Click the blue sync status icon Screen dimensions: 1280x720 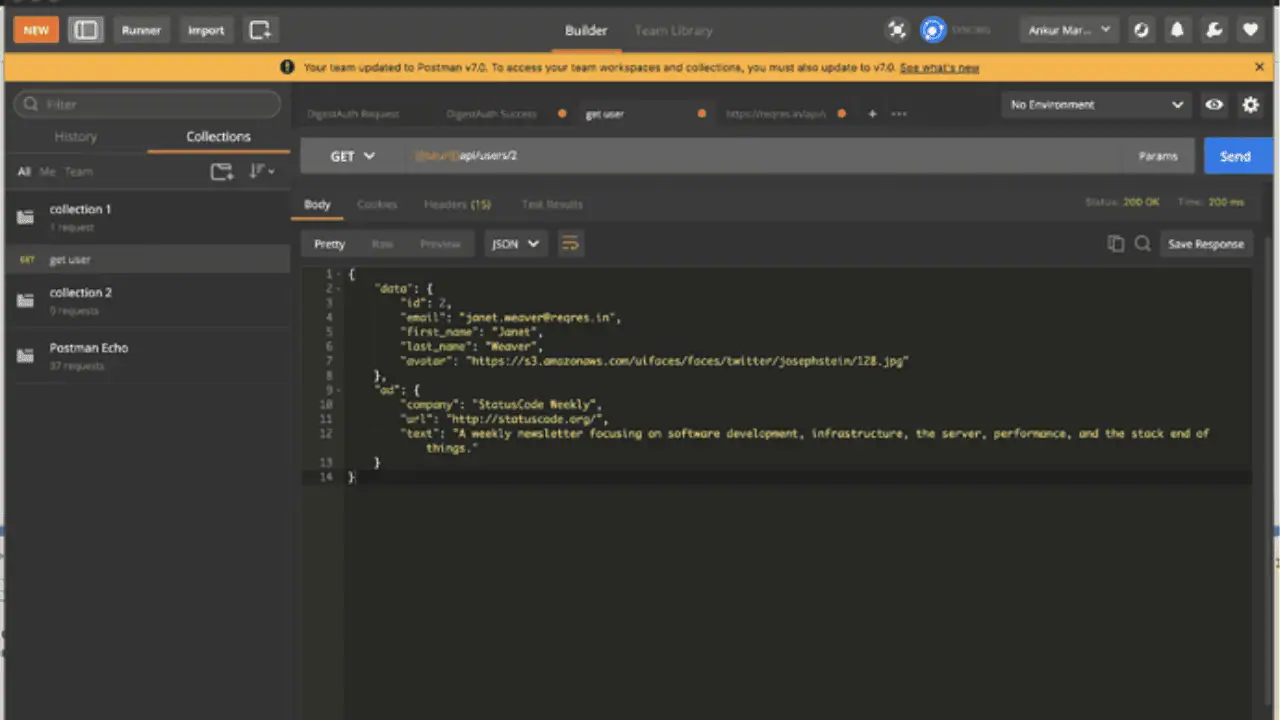click(933, 30)
